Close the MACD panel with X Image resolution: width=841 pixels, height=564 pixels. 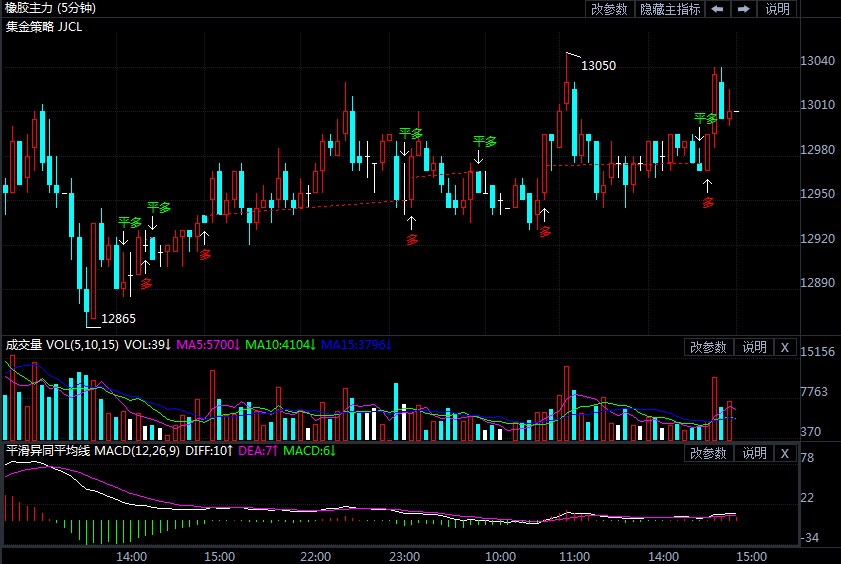[x=784, y=453]
